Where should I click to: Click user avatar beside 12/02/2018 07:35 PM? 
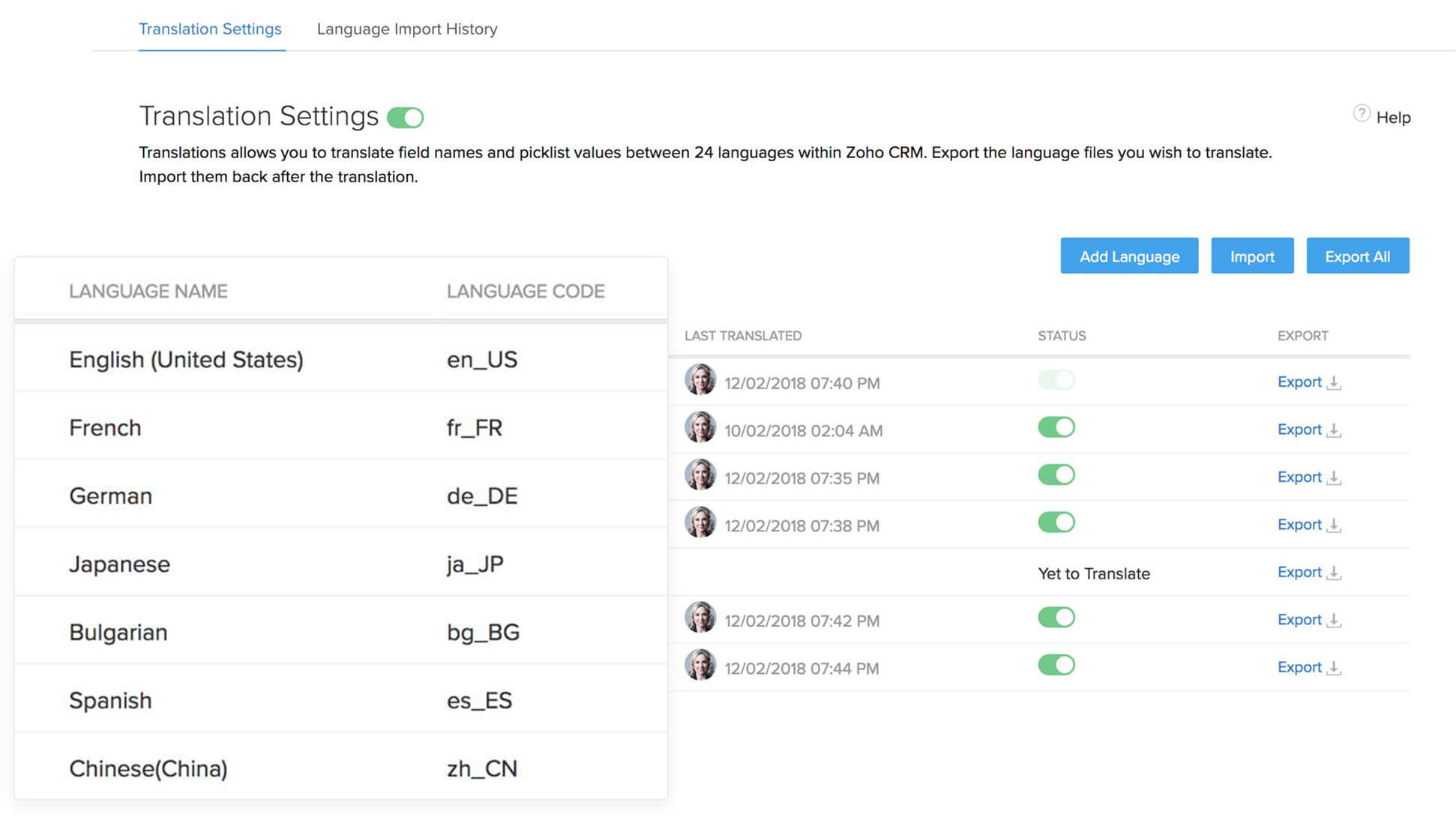(x=700, y=474)
